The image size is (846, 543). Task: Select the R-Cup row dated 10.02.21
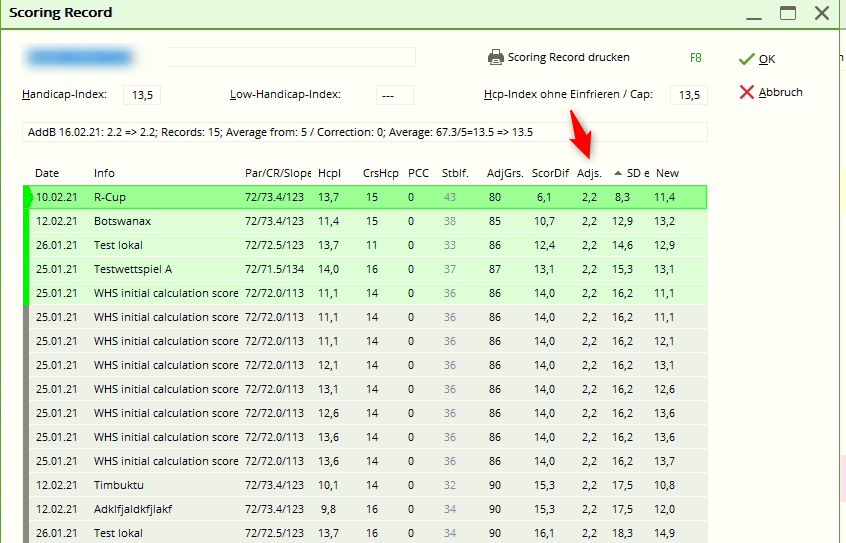[x=109, y=197]
